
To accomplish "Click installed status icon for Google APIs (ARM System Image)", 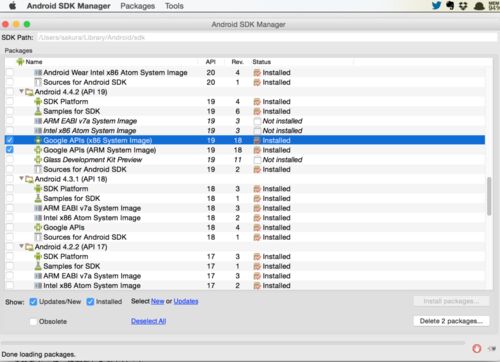I will point(257,150).
